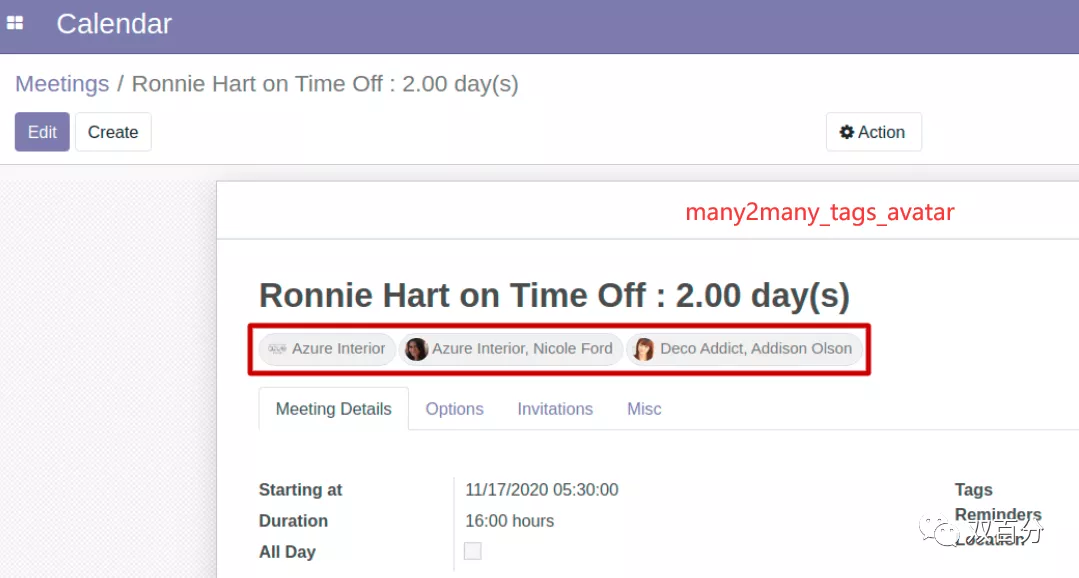Click the gear icon on Action
This screenshot has width=1079, height=578.
[x=846, y=132]
